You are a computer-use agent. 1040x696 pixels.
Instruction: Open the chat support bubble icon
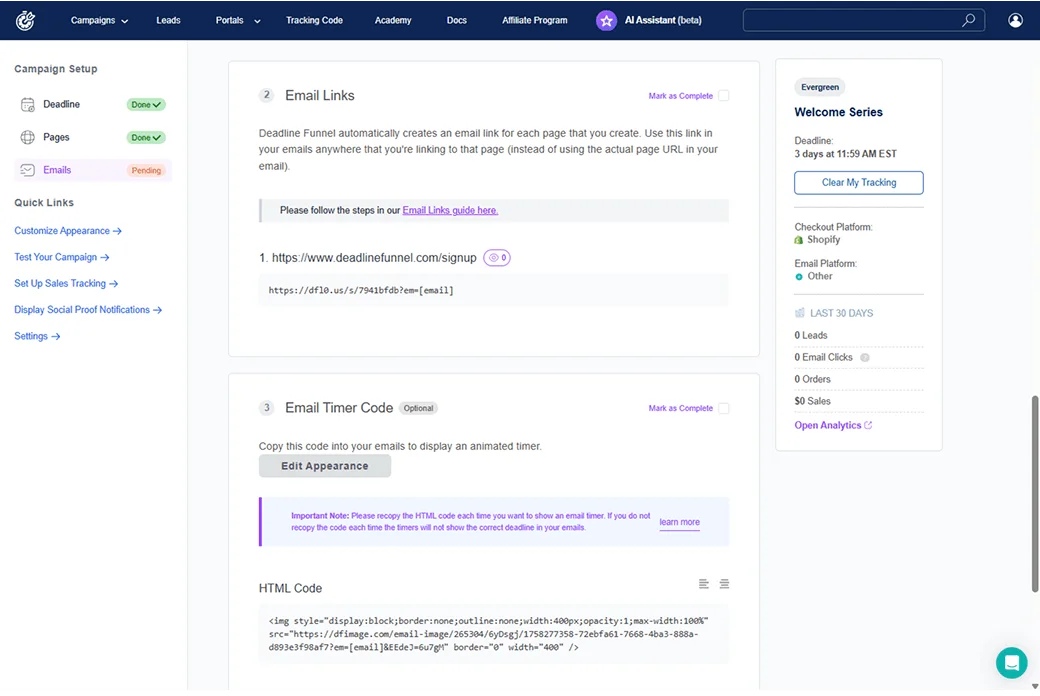[1011, 662]
